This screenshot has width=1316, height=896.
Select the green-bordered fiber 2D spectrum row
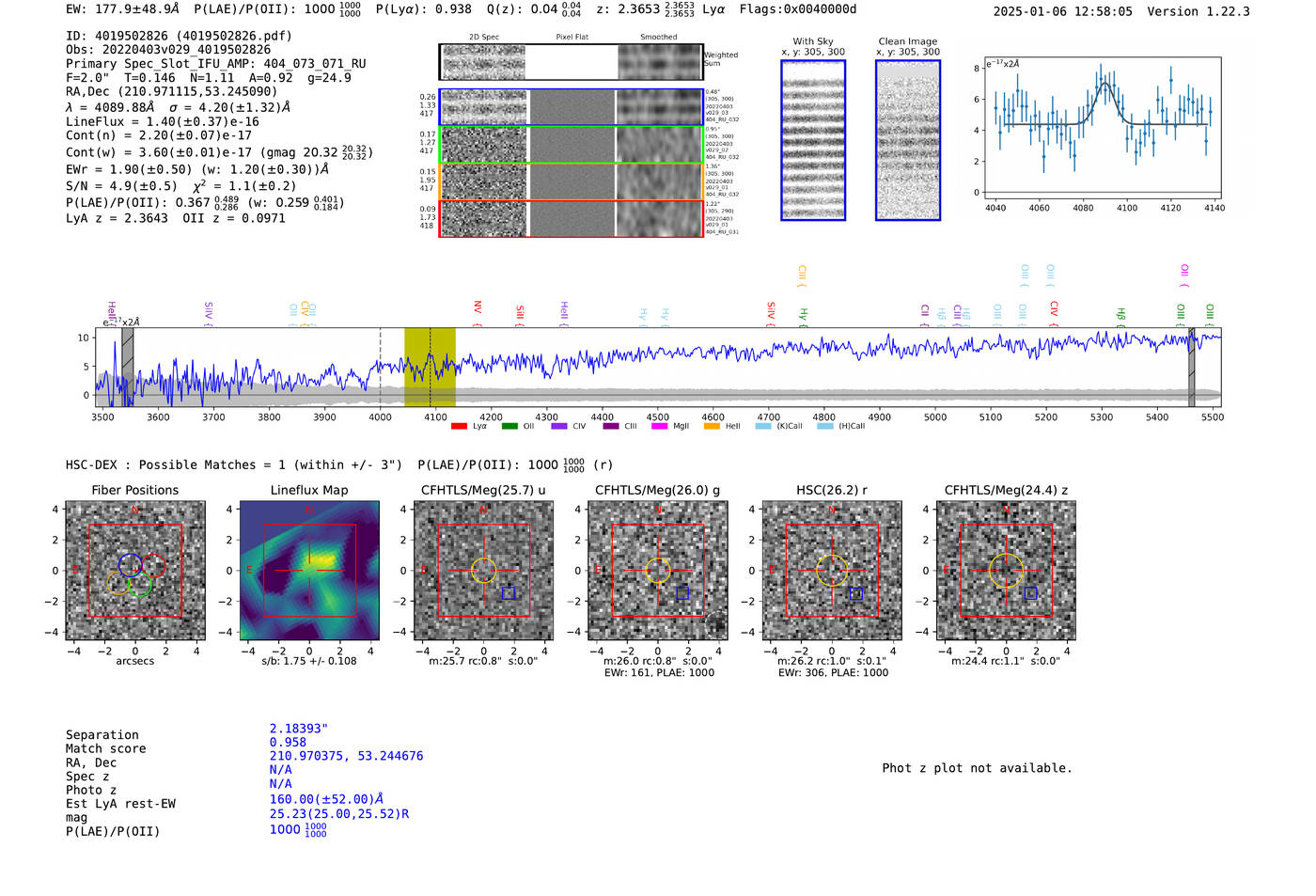pyautogui.click(x=572, y=144)
